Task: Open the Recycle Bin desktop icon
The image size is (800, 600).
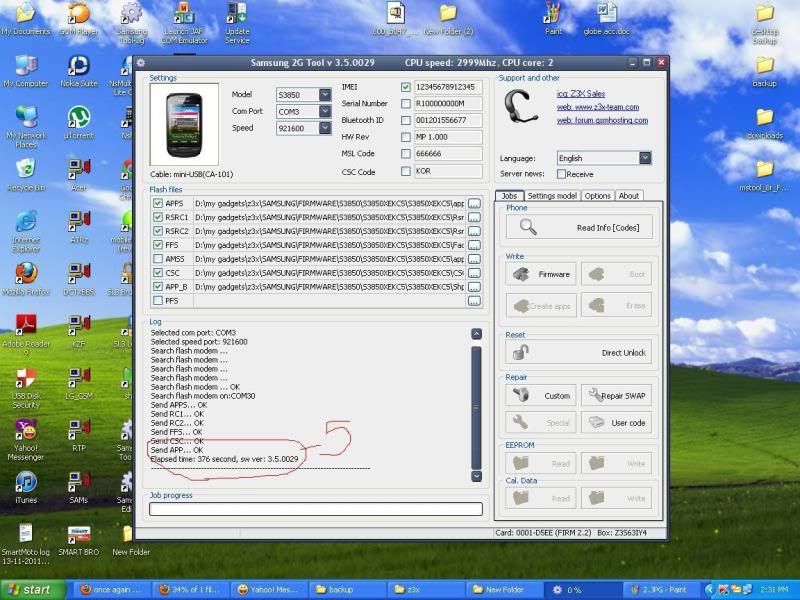Action: pyautogui.click(x=26, y=175)
